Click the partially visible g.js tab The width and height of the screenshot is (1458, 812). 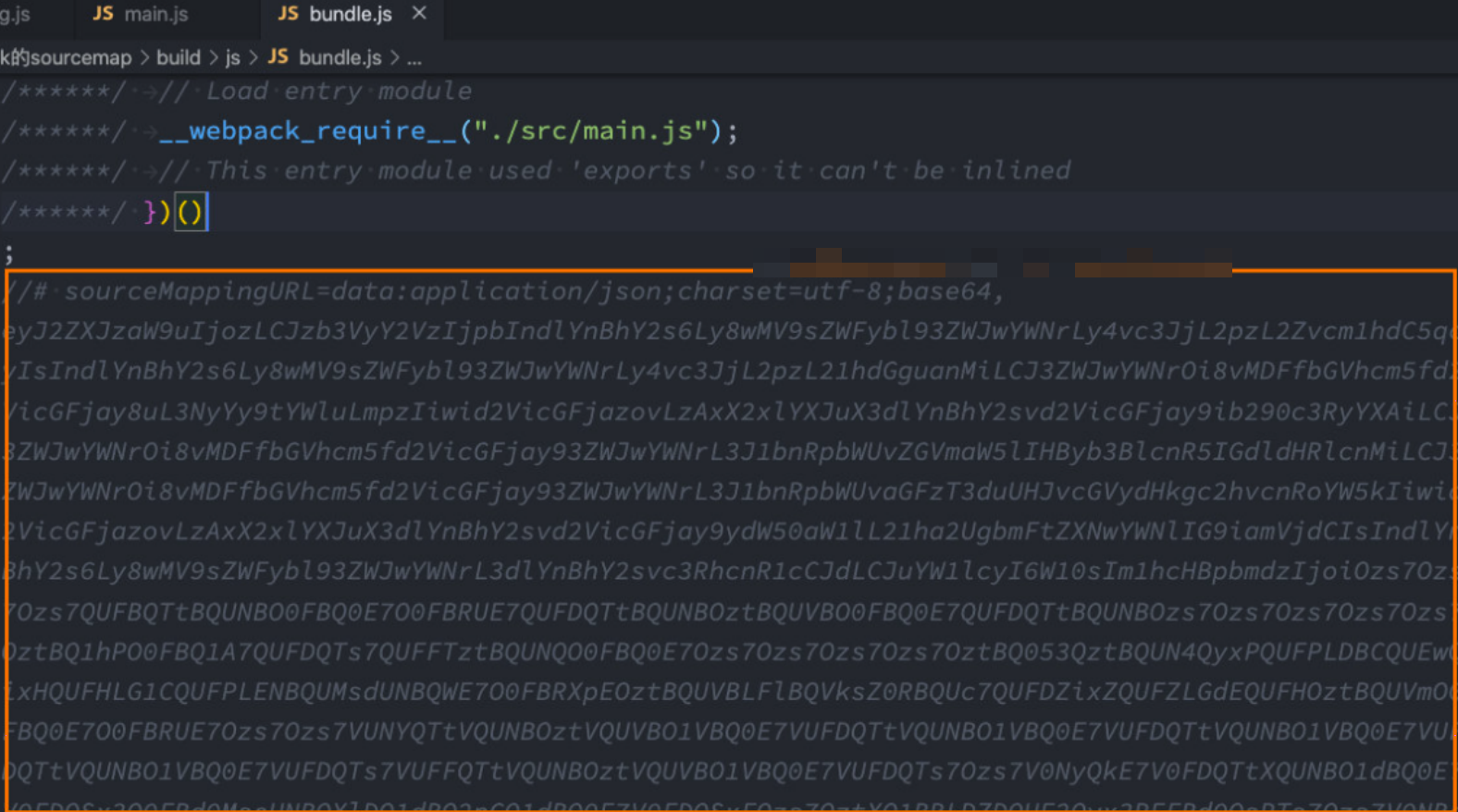[16, 14]
